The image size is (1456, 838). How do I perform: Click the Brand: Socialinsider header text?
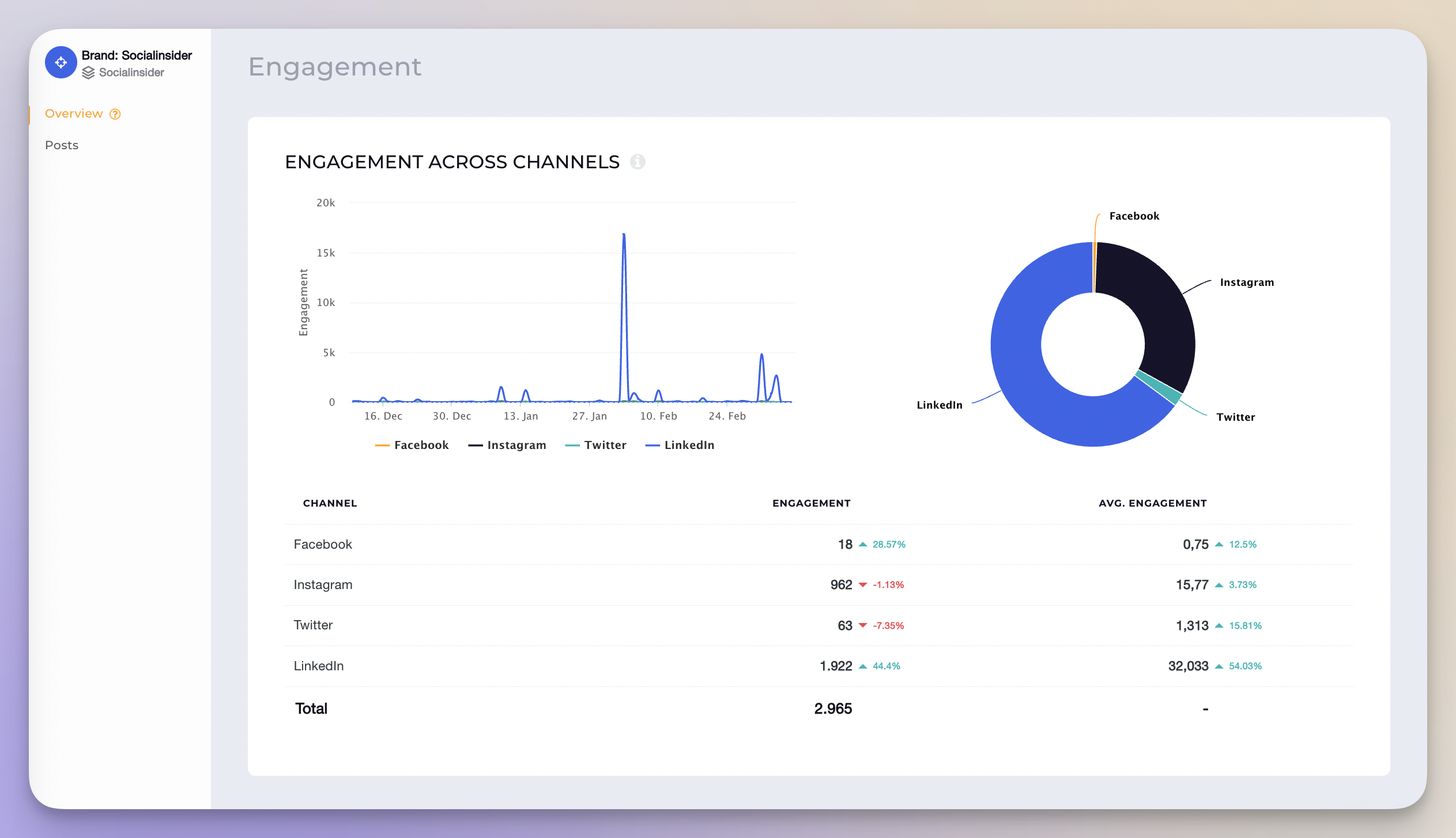[137, 55]
